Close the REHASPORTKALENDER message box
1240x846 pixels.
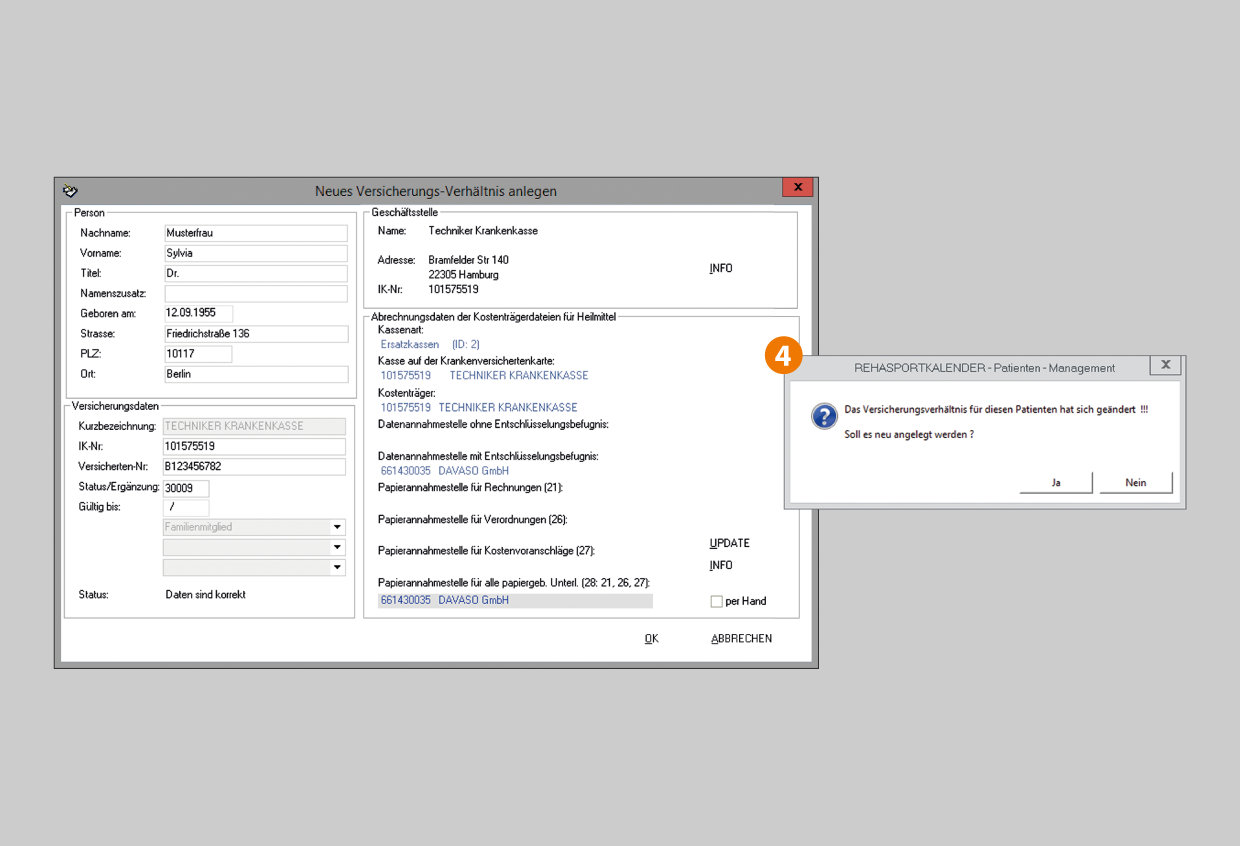(x=1165, y=365)
